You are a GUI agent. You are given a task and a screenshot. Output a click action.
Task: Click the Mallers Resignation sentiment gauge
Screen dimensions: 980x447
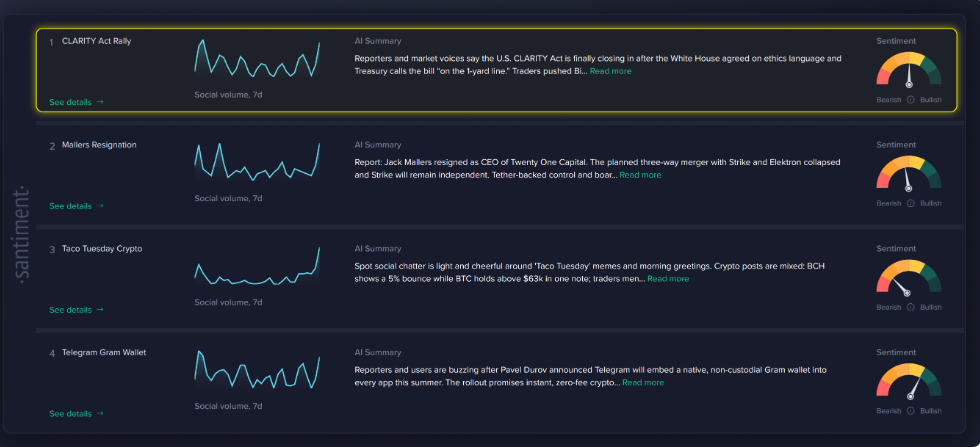(x=909, y=172)
